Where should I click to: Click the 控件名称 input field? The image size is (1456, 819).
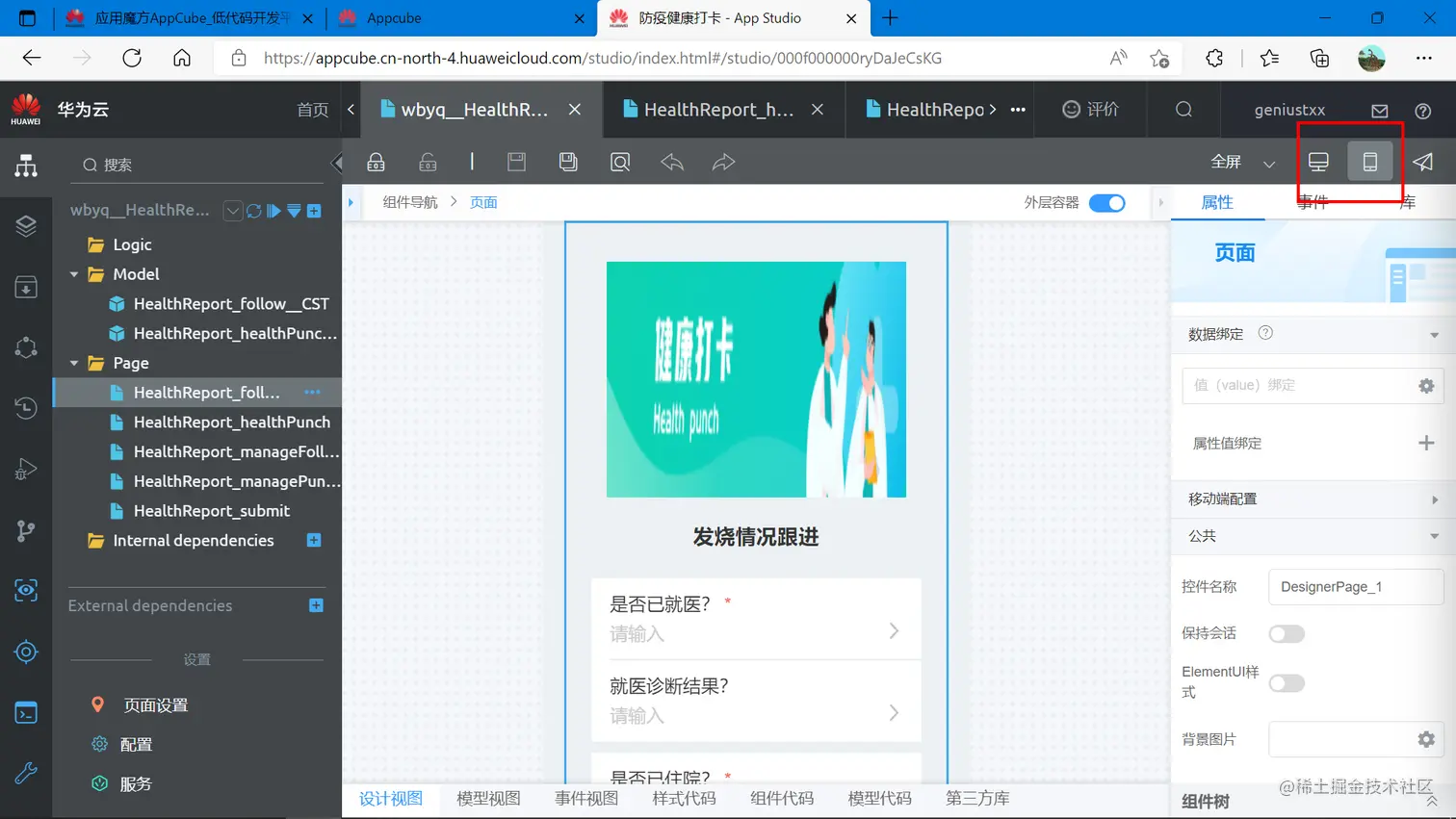[1356, 586]
